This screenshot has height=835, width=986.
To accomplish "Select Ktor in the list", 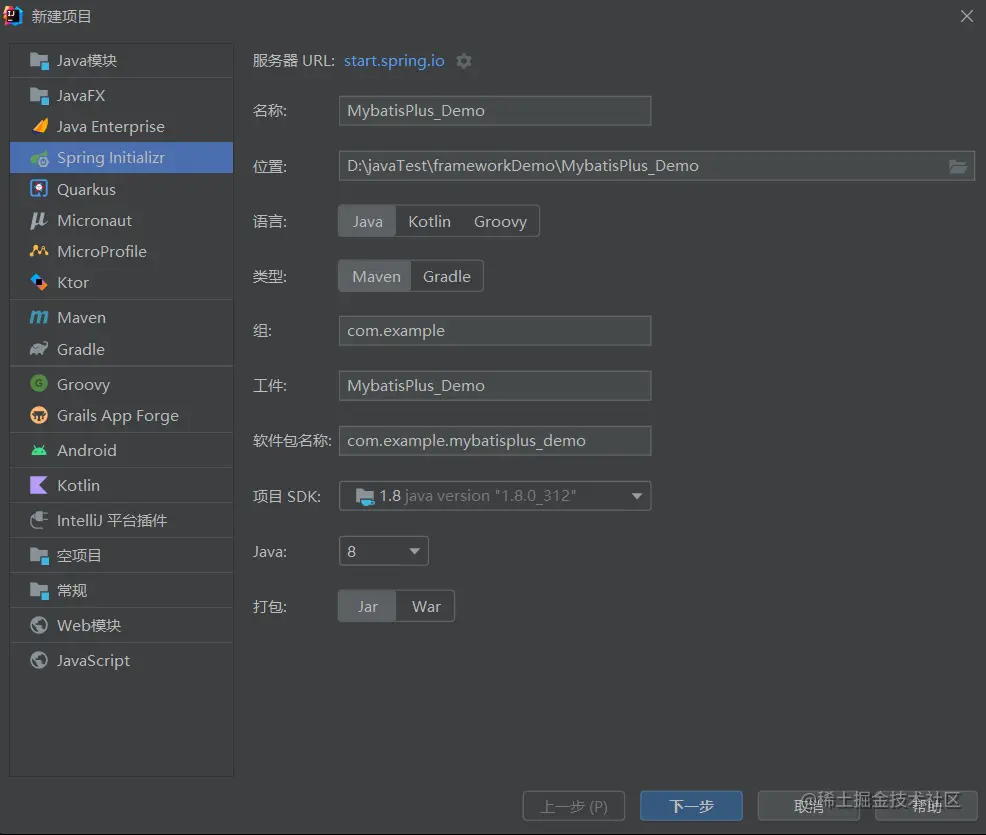I will 121,283.
